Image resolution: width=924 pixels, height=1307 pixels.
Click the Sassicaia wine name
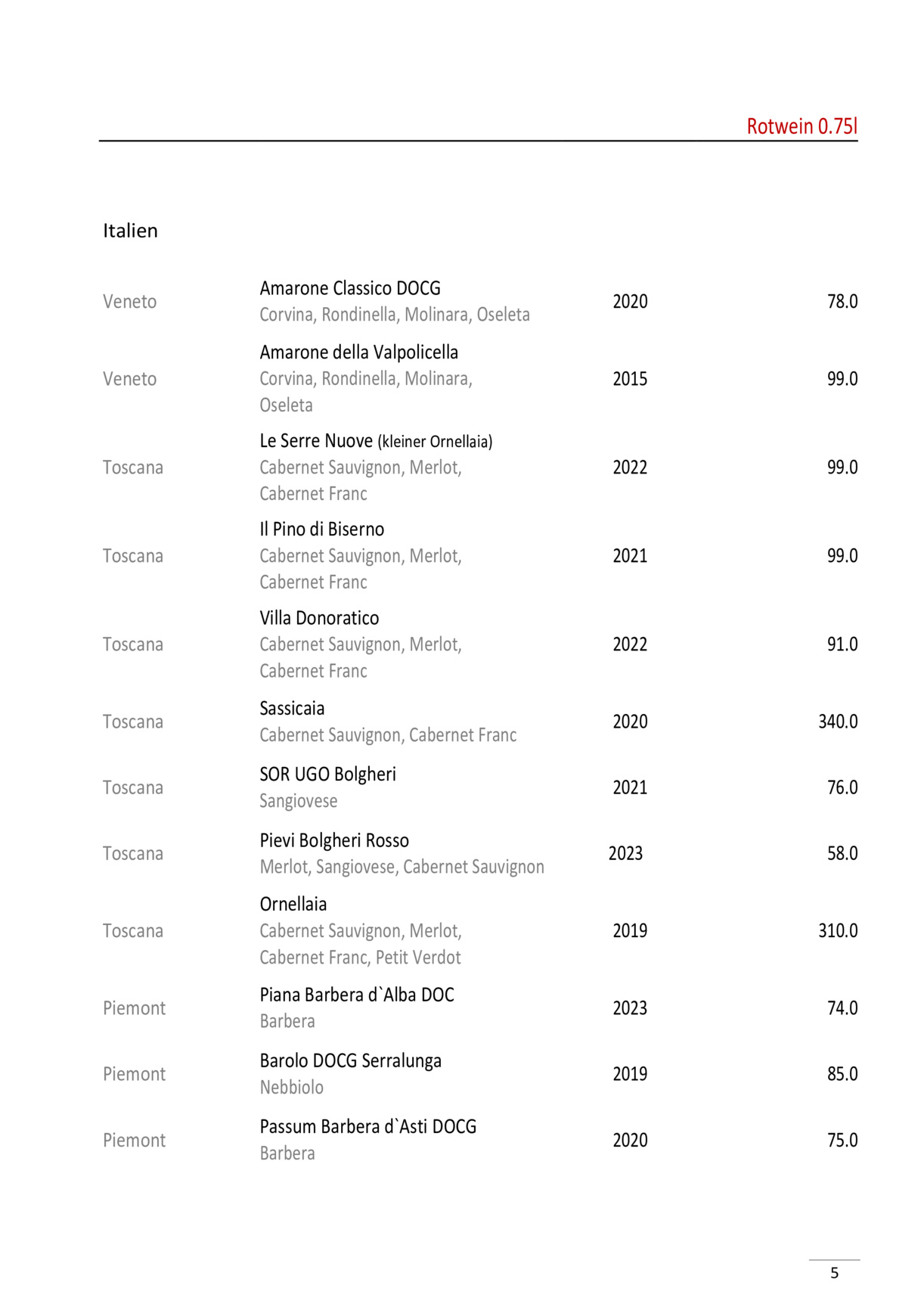292,709
